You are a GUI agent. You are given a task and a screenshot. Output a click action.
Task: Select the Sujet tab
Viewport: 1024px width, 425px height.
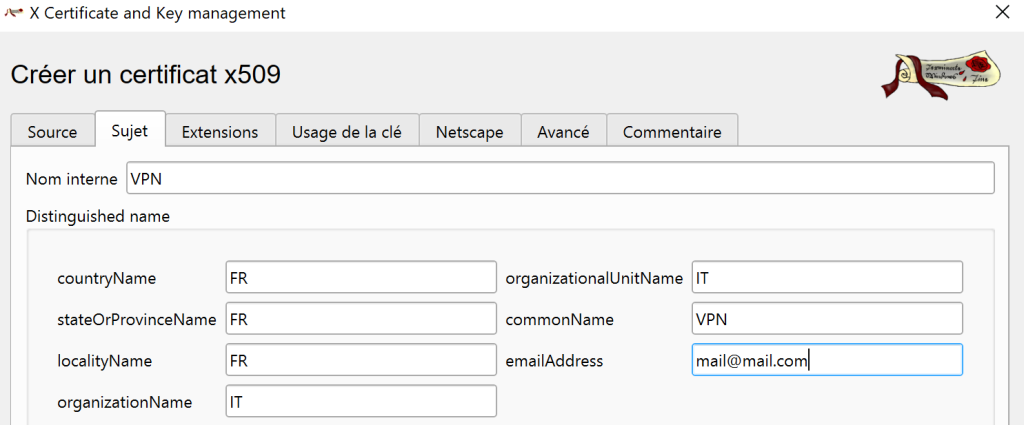pyautogui.click(x=130, y=132)
